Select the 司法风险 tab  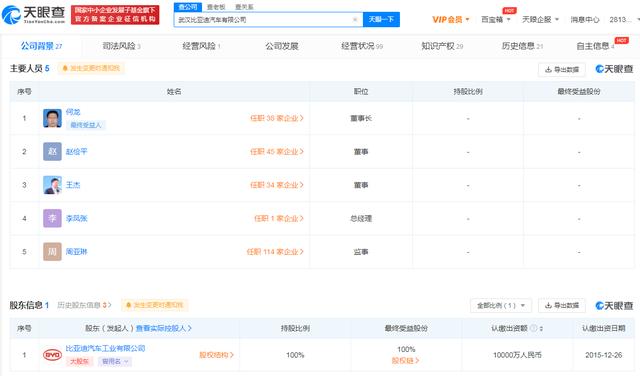[x=121, y=46]
